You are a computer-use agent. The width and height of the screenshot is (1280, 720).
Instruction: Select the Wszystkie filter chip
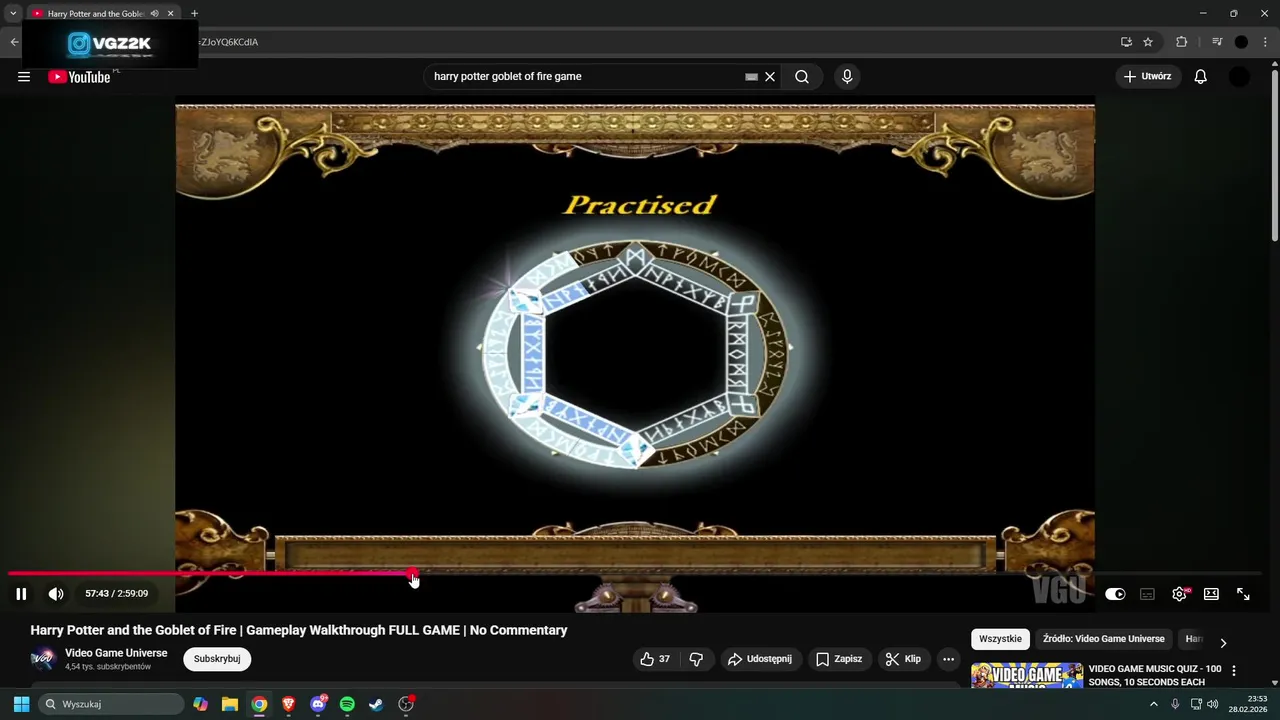click(1000, 639)
